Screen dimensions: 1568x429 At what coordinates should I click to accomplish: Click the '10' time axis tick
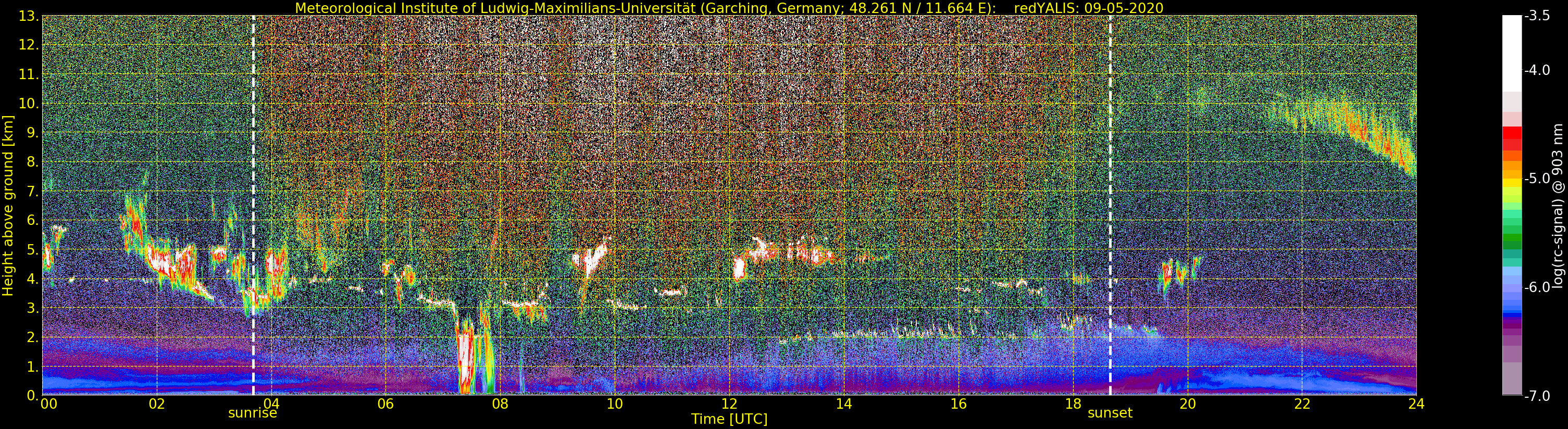pos(614,403)
